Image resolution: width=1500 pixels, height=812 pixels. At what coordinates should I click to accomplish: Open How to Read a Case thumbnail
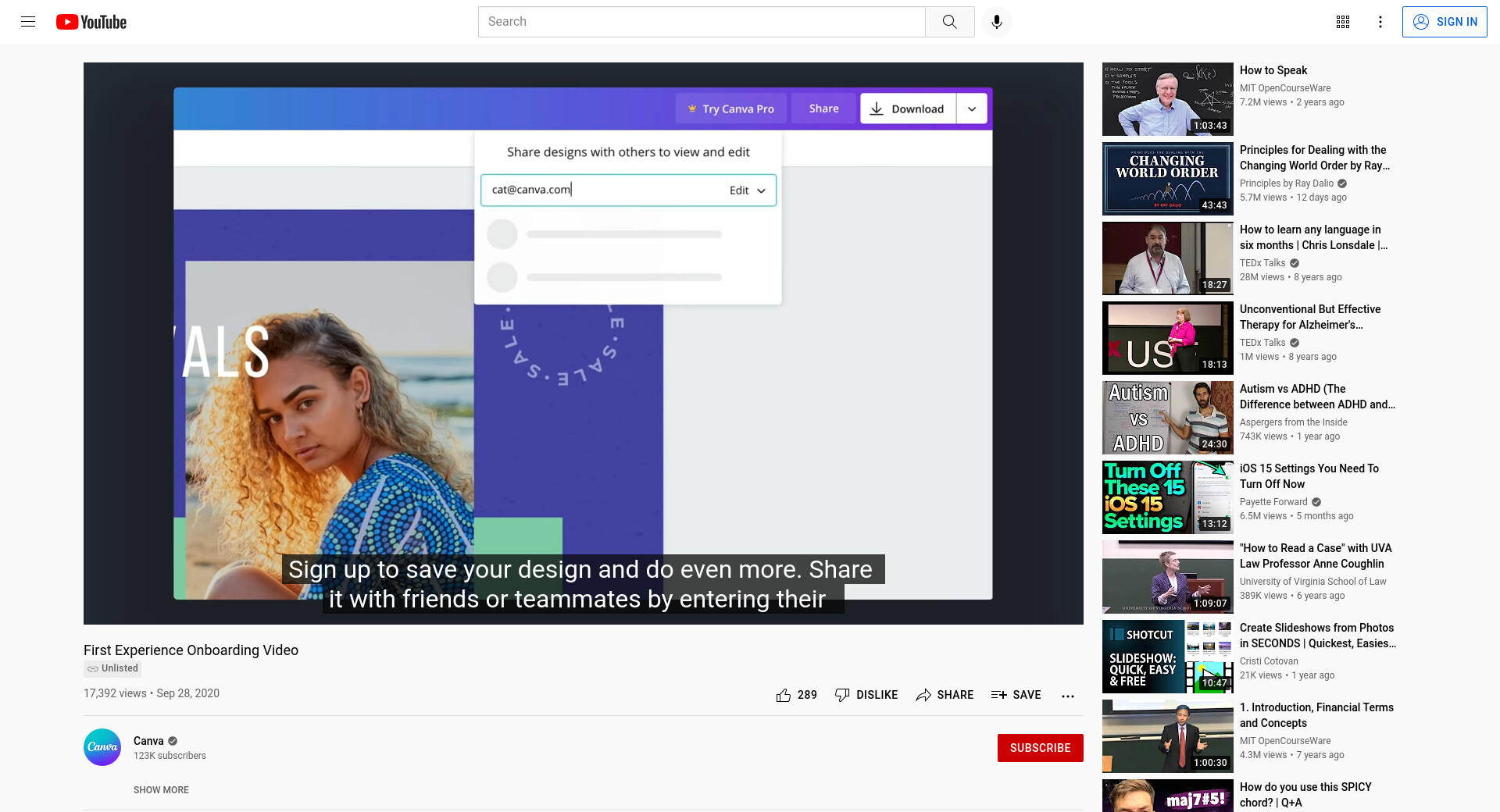(x=1168, y=577)
